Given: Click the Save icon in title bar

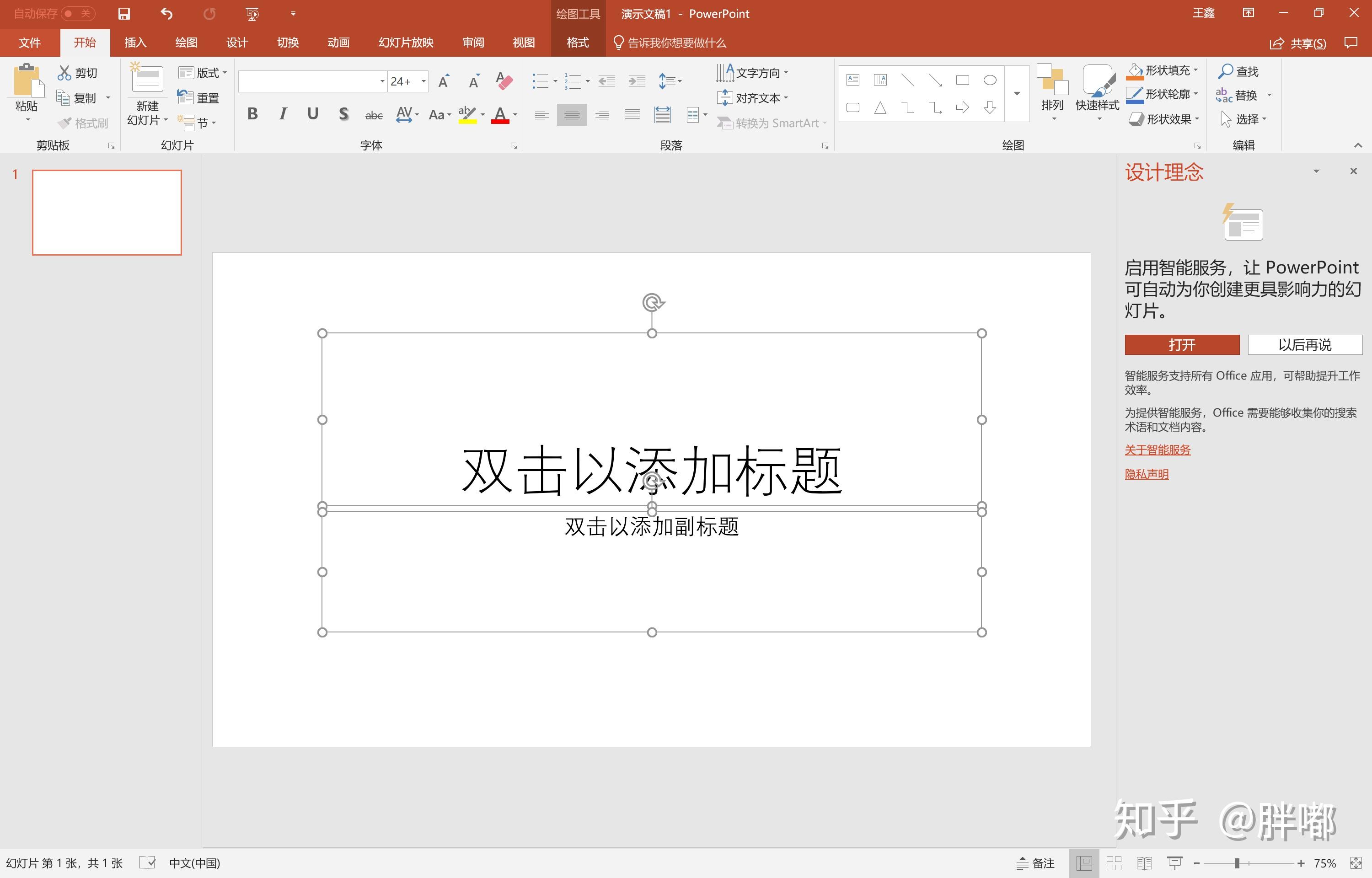Looking at the screenshot, I should pyautogui.click(x=123, y=14).
